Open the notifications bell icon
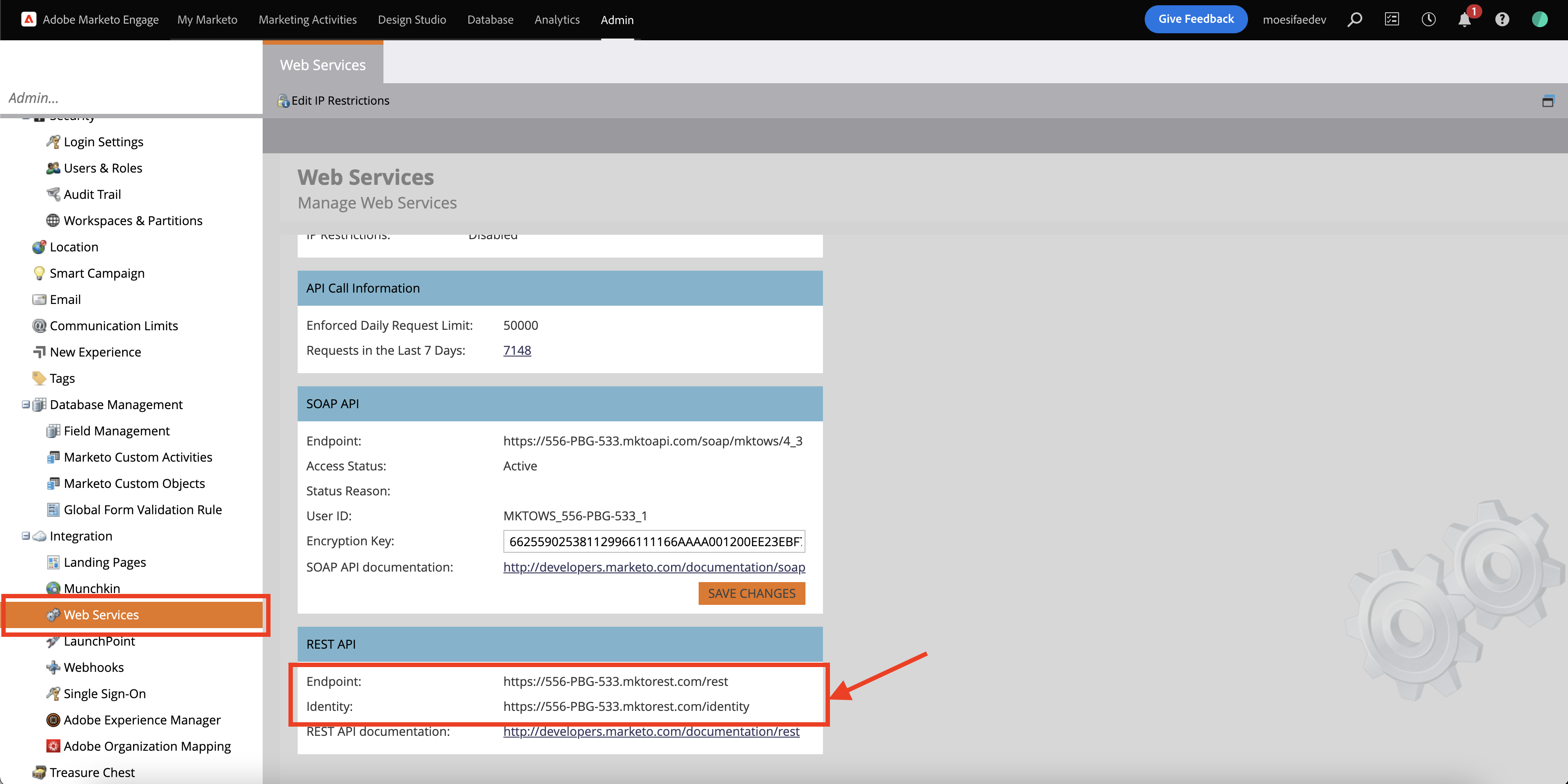 tap(1465, 20)
